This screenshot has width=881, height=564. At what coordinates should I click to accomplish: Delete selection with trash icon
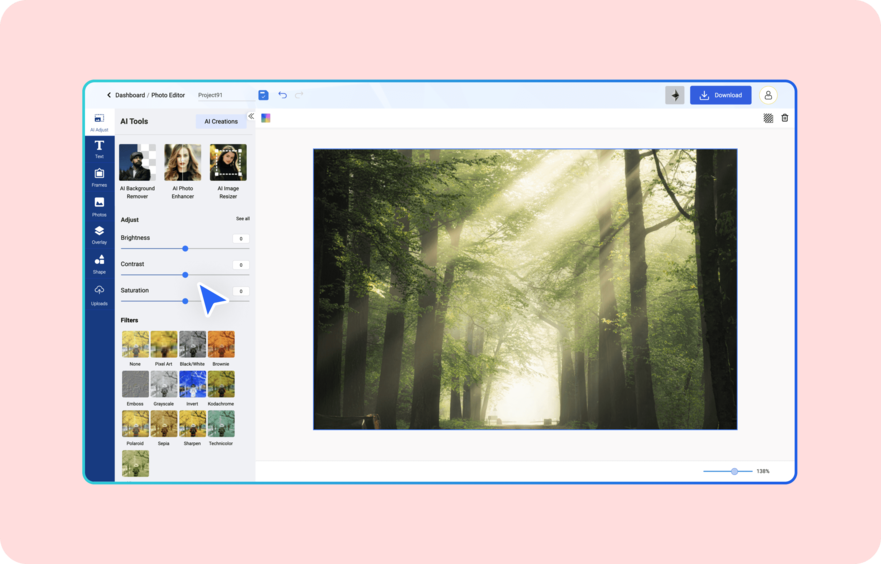(785, 118)
